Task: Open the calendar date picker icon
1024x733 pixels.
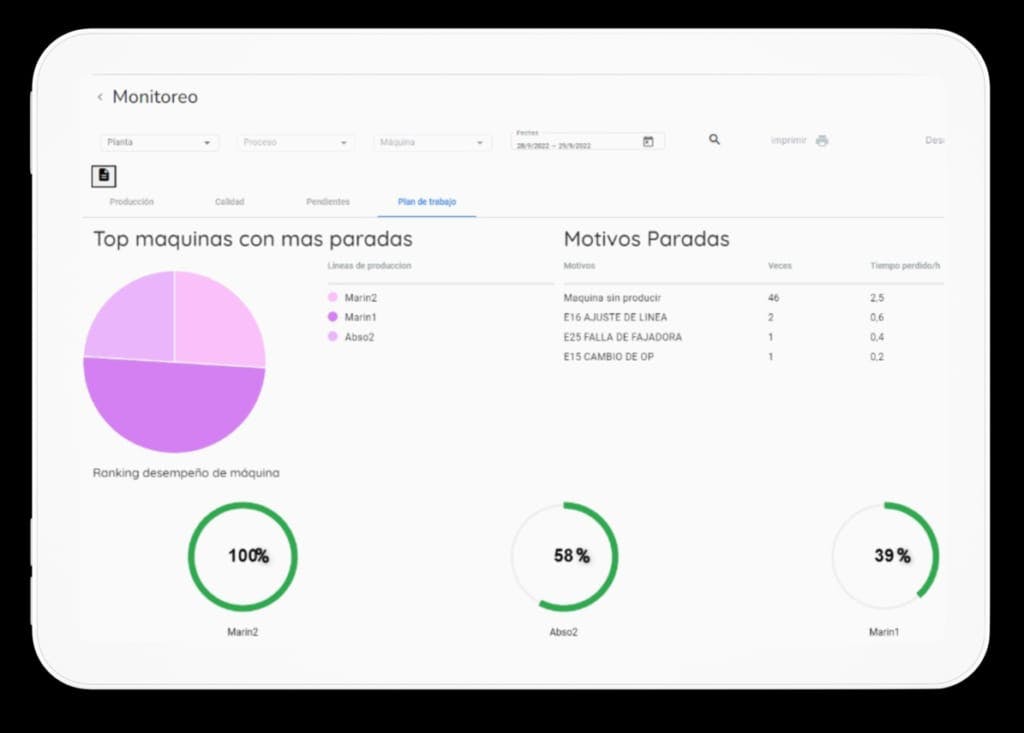Action: click(648, 142)
